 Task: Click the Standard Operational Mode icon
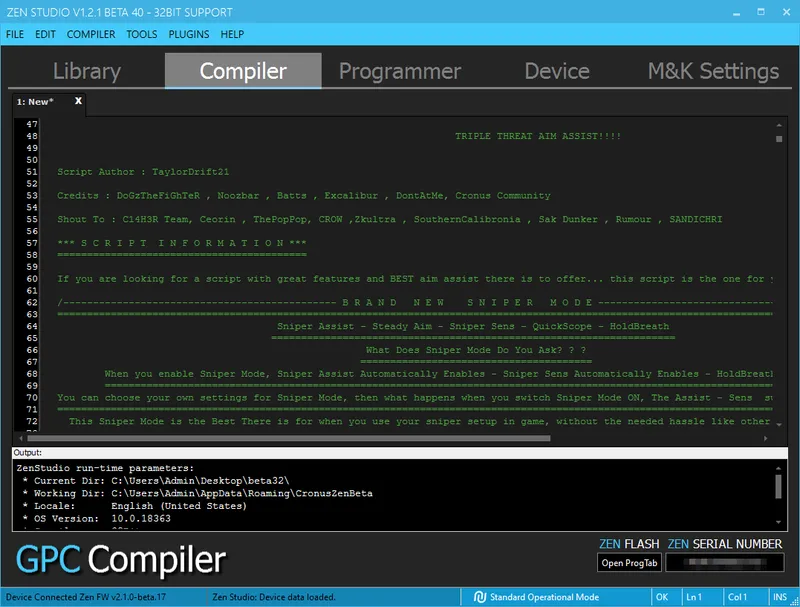pyautogui.click(x=480, y=597)
